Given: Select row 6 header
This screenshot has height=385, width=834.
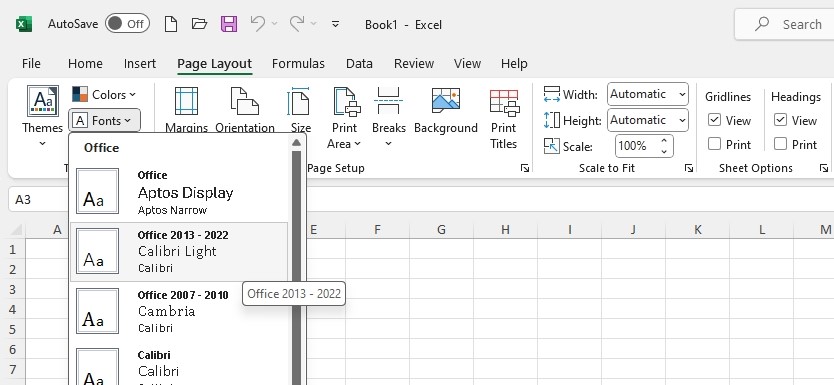Looking at the screenshot, I should 13,349.
